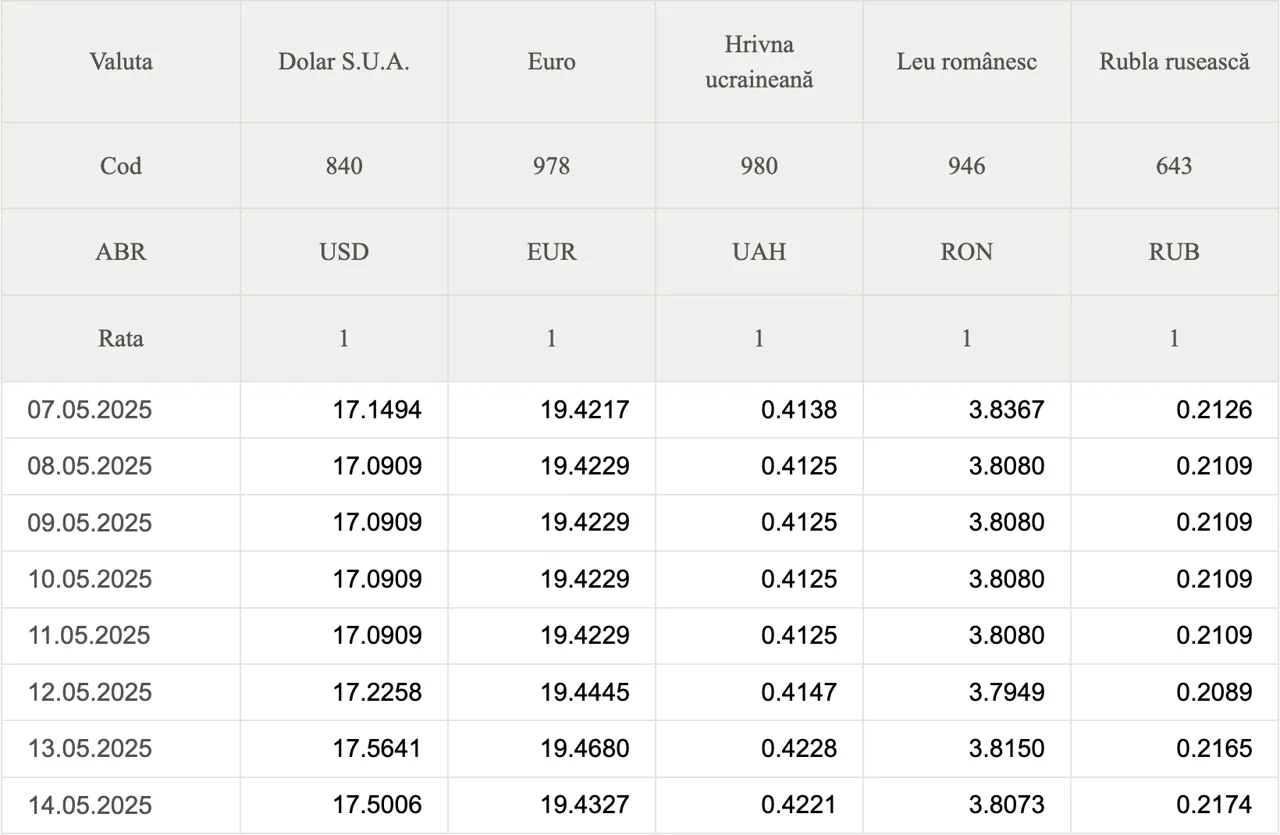Select the Valuta header cell
Viewport: 1280px width, 835px height.
click(x=121, y=62)
